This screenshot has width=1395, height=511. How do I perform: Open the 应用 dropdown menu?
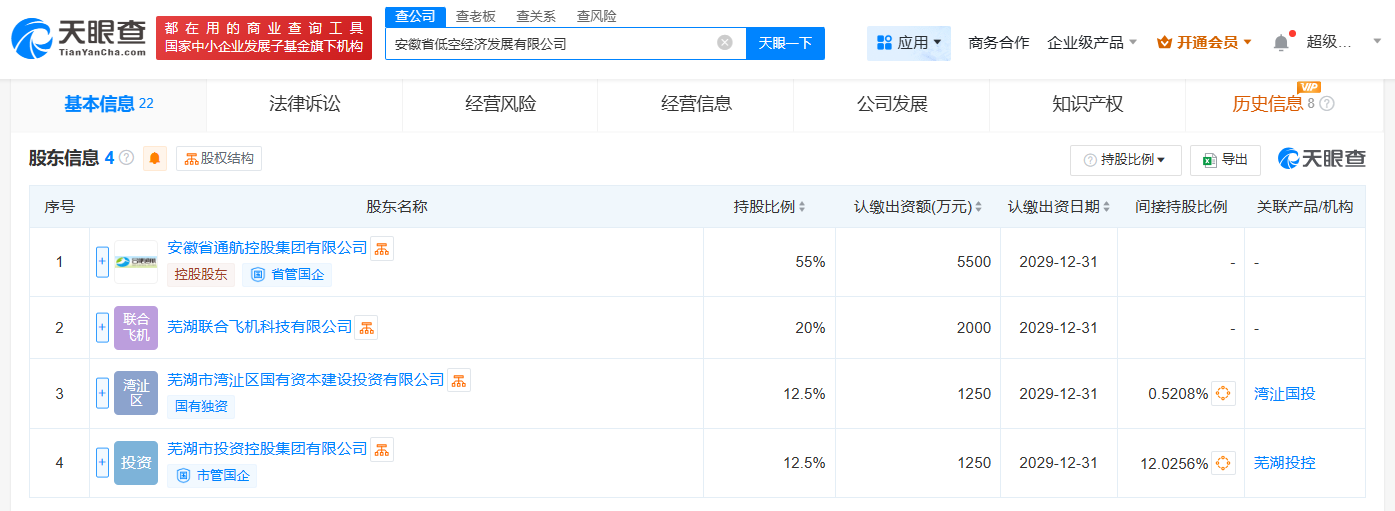tap(909, 43)
